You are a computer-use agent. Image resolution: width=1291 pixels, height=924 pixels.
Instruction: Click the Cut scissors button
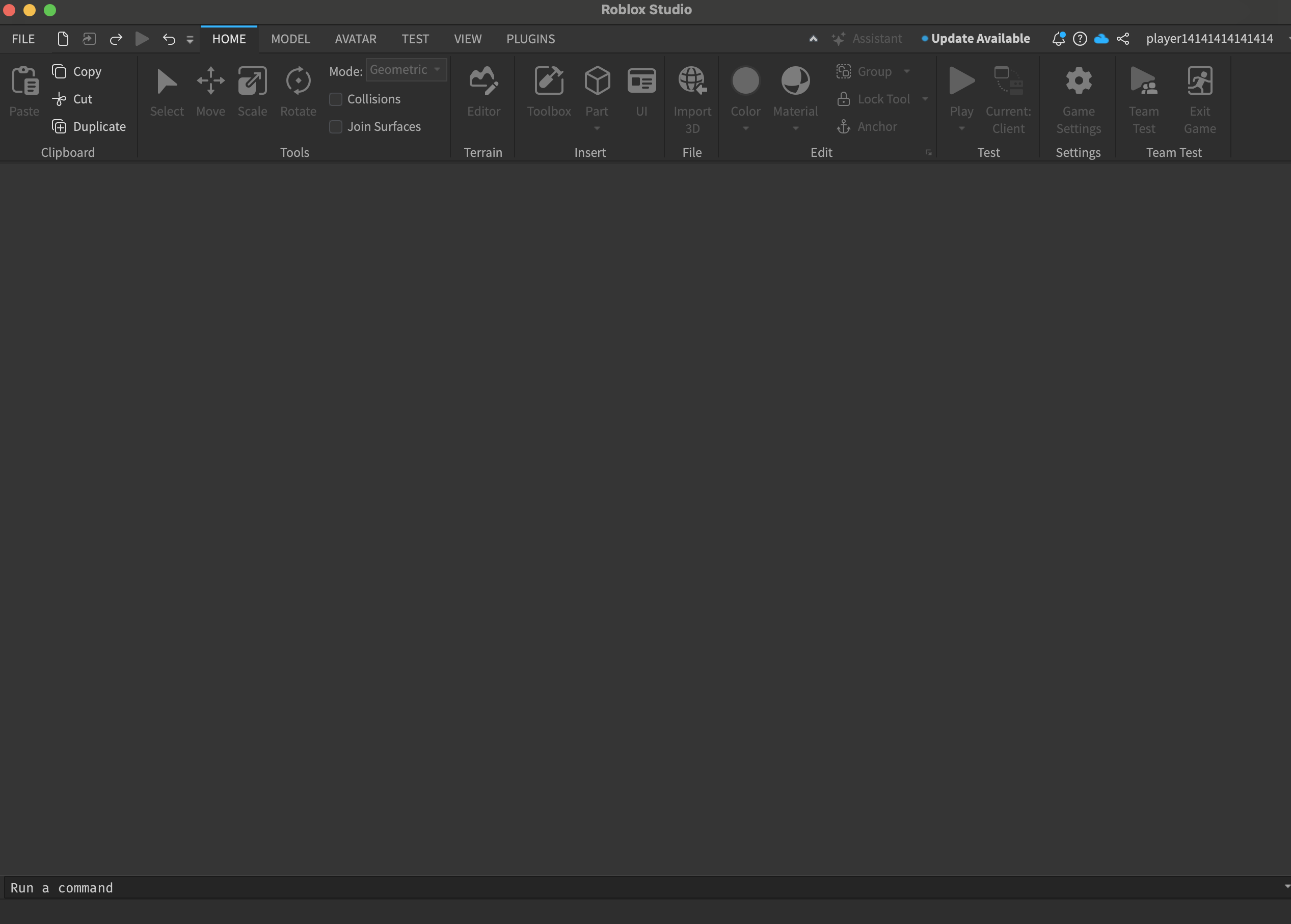(x=72, y=99)
